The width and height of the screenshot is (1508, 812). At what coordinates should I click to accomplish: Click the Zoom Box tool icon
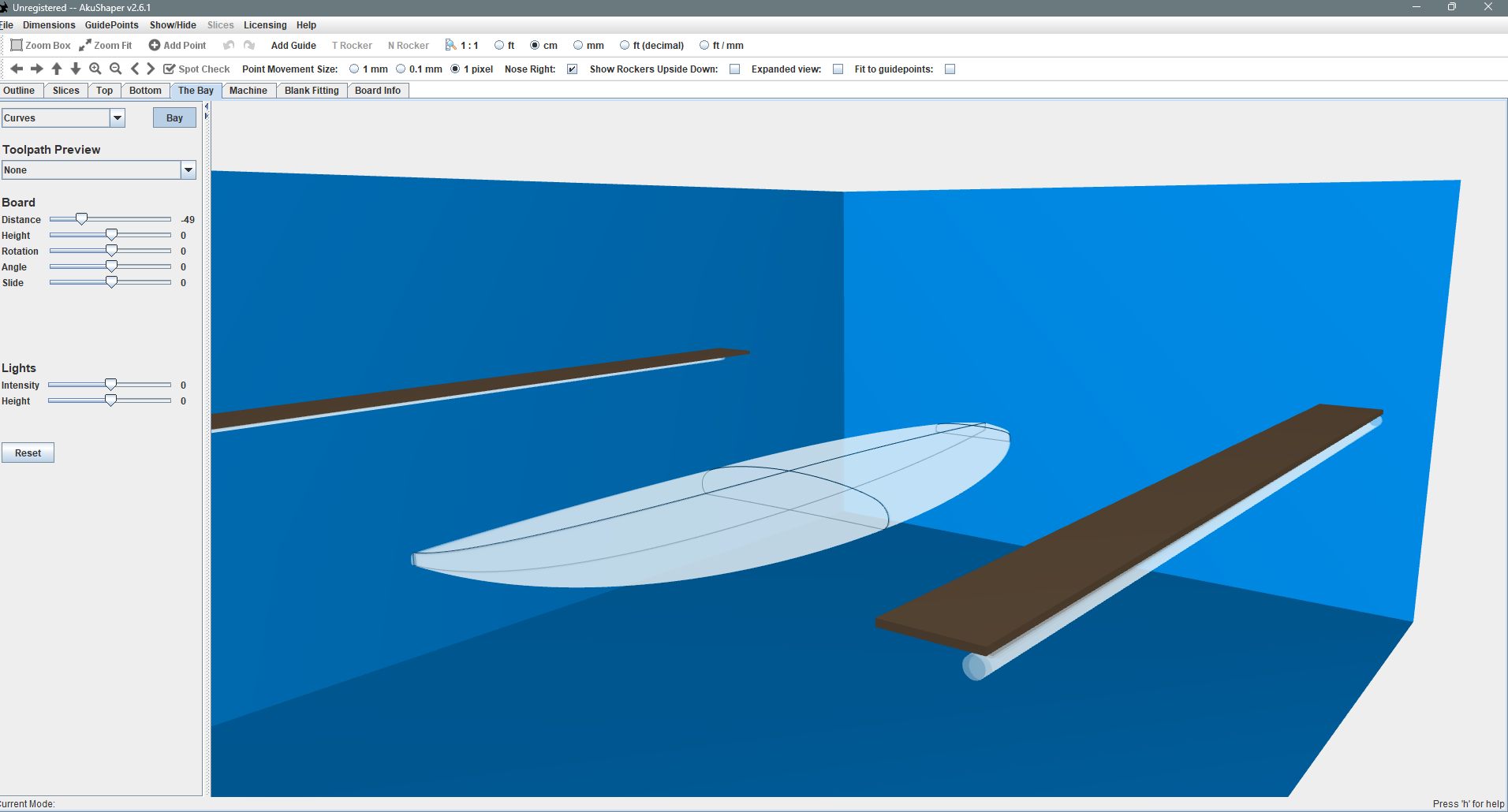[17, 46]
